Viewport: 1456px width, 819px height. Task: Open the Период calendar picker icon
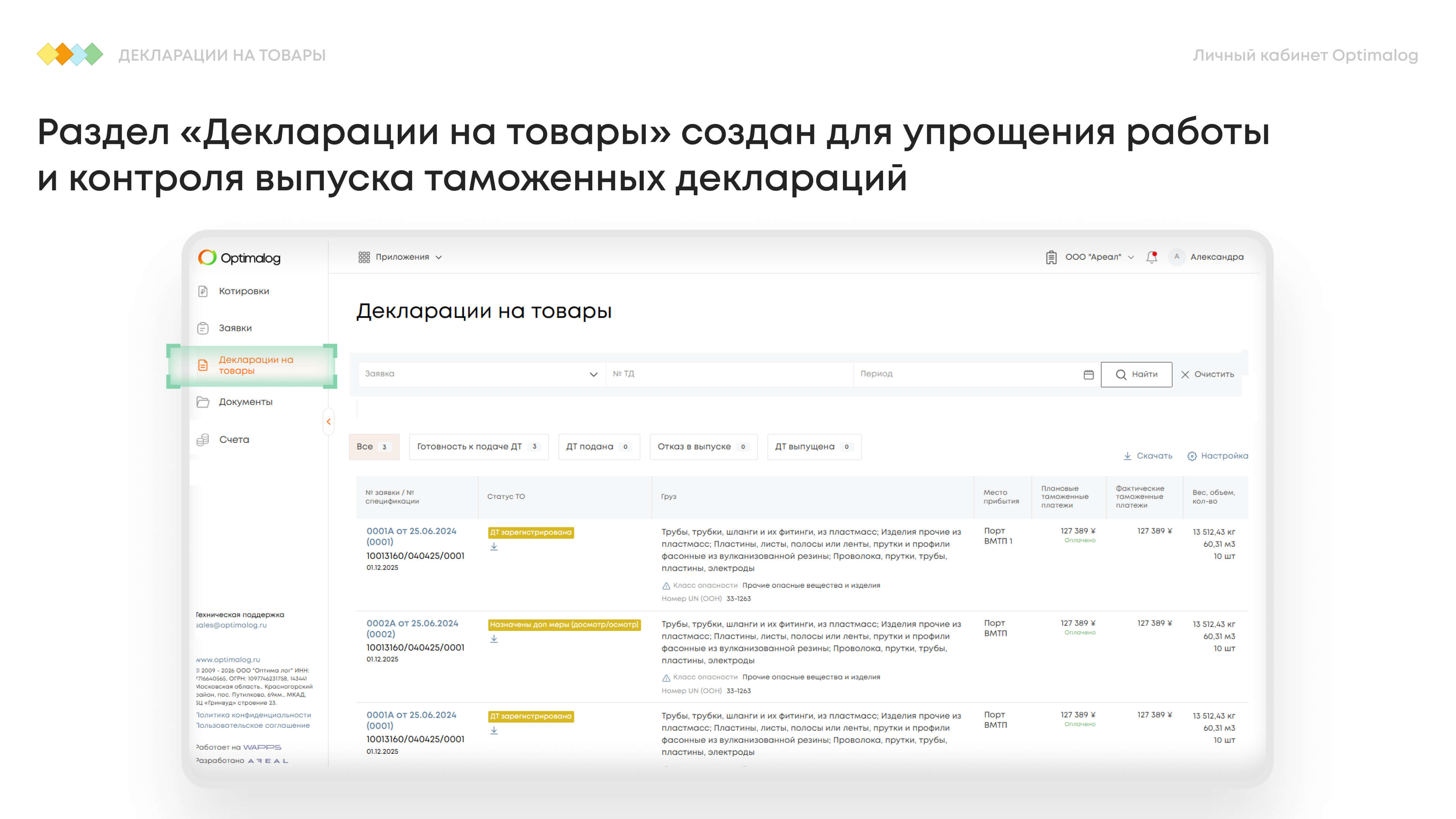click(1088, 374)
